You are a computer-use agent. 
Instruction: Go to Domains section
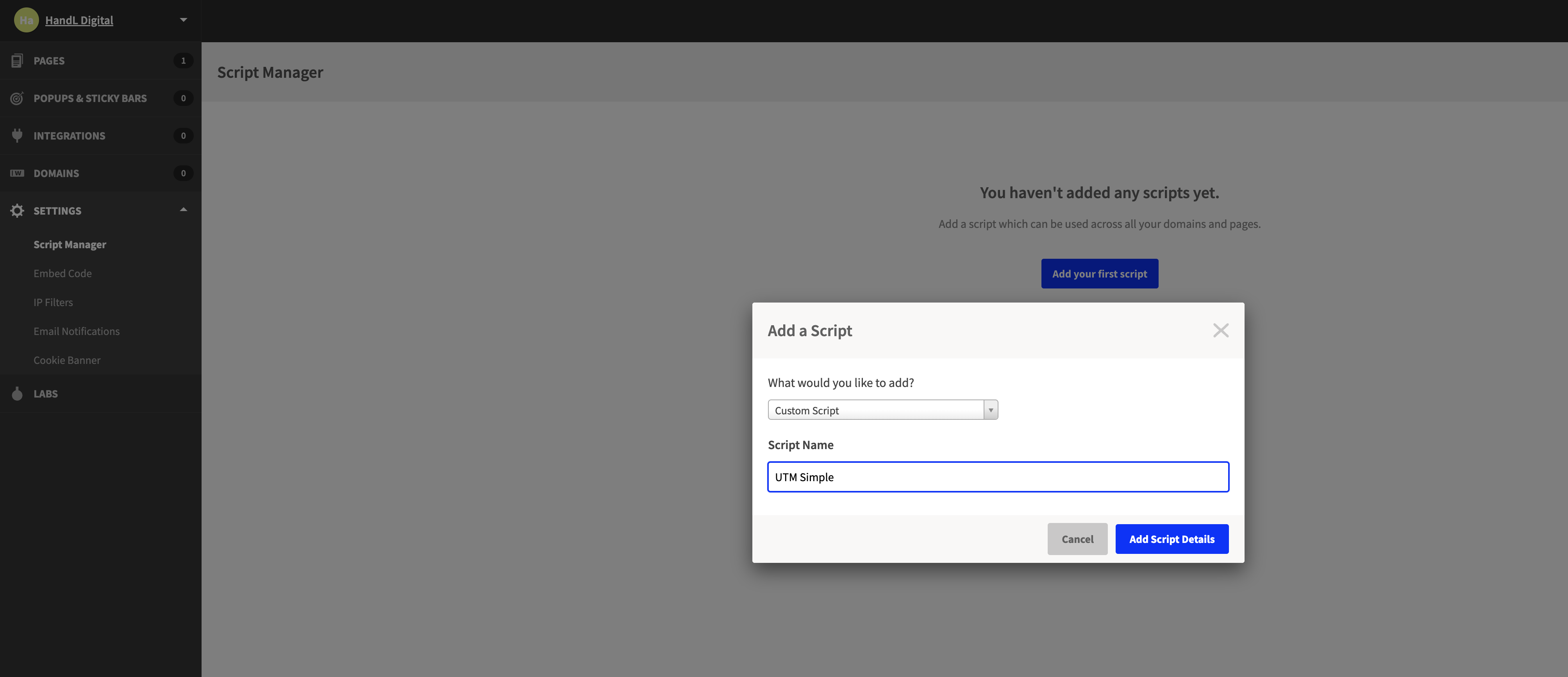[x=100, y=173]
